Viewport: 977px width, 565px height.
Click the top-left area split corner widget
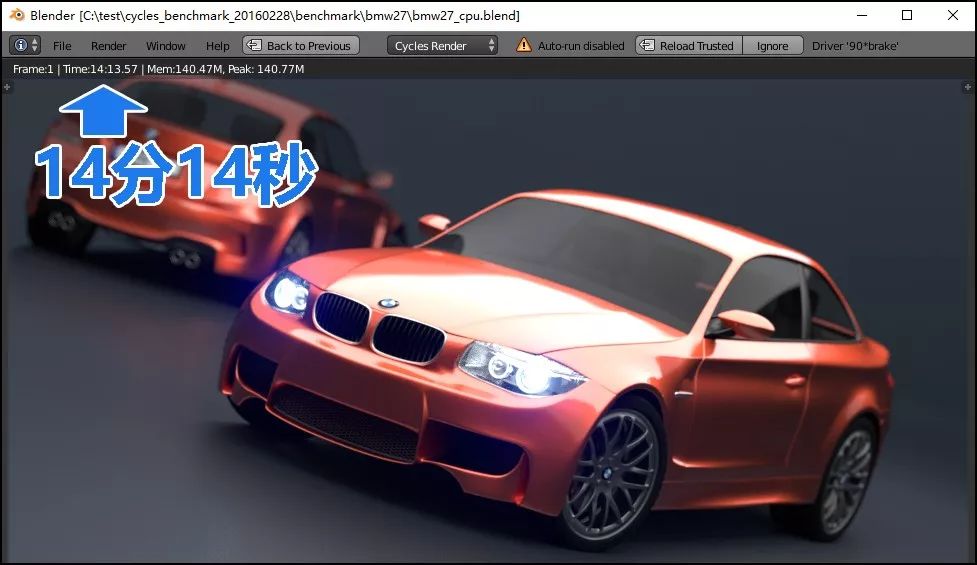pyautogui.click(x=7, y=88)
